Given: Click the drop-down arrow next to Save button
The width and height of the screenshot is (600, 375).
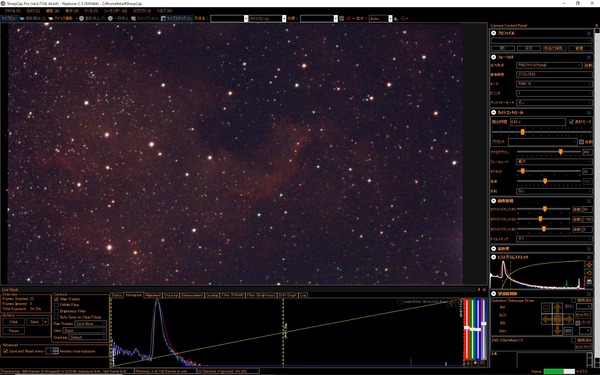Looking at the screenshot, I should [46, 322].
